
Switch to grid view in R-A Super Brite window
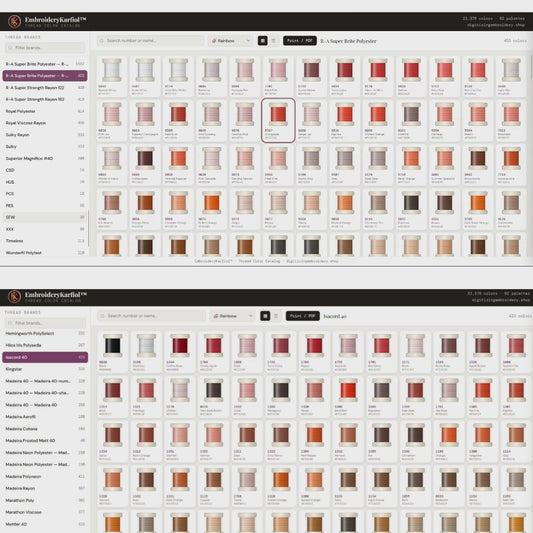(x=262, y=41)
